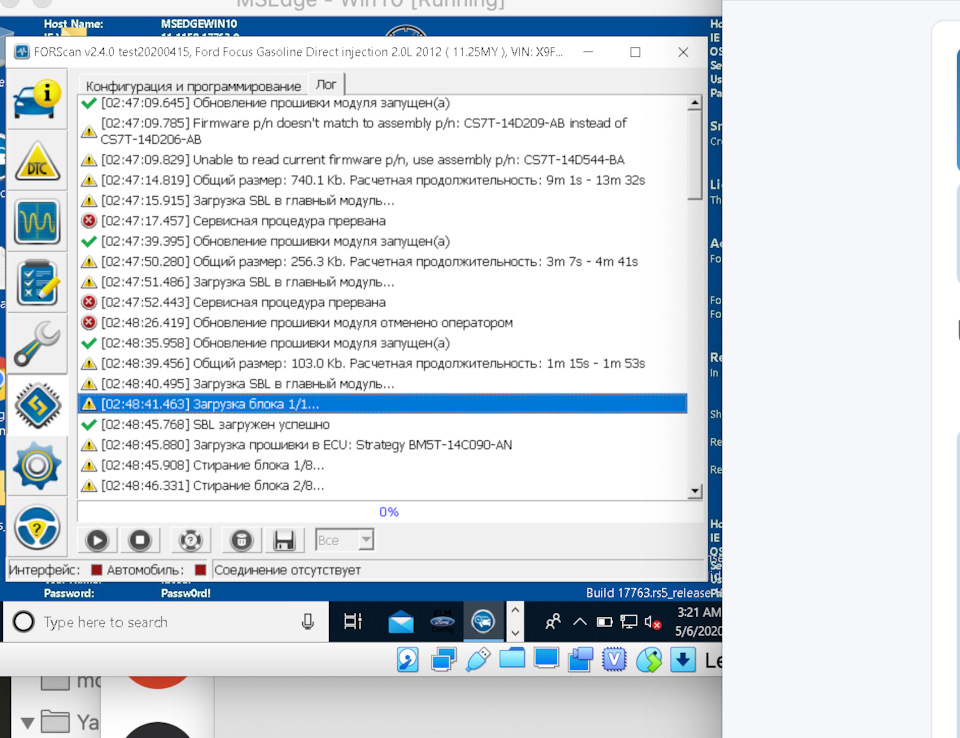This screenshot has width=960, height=738.
Task: Select log row with total size 256.3 Kb
Action: pyautogui.click(x=383, y=262)
